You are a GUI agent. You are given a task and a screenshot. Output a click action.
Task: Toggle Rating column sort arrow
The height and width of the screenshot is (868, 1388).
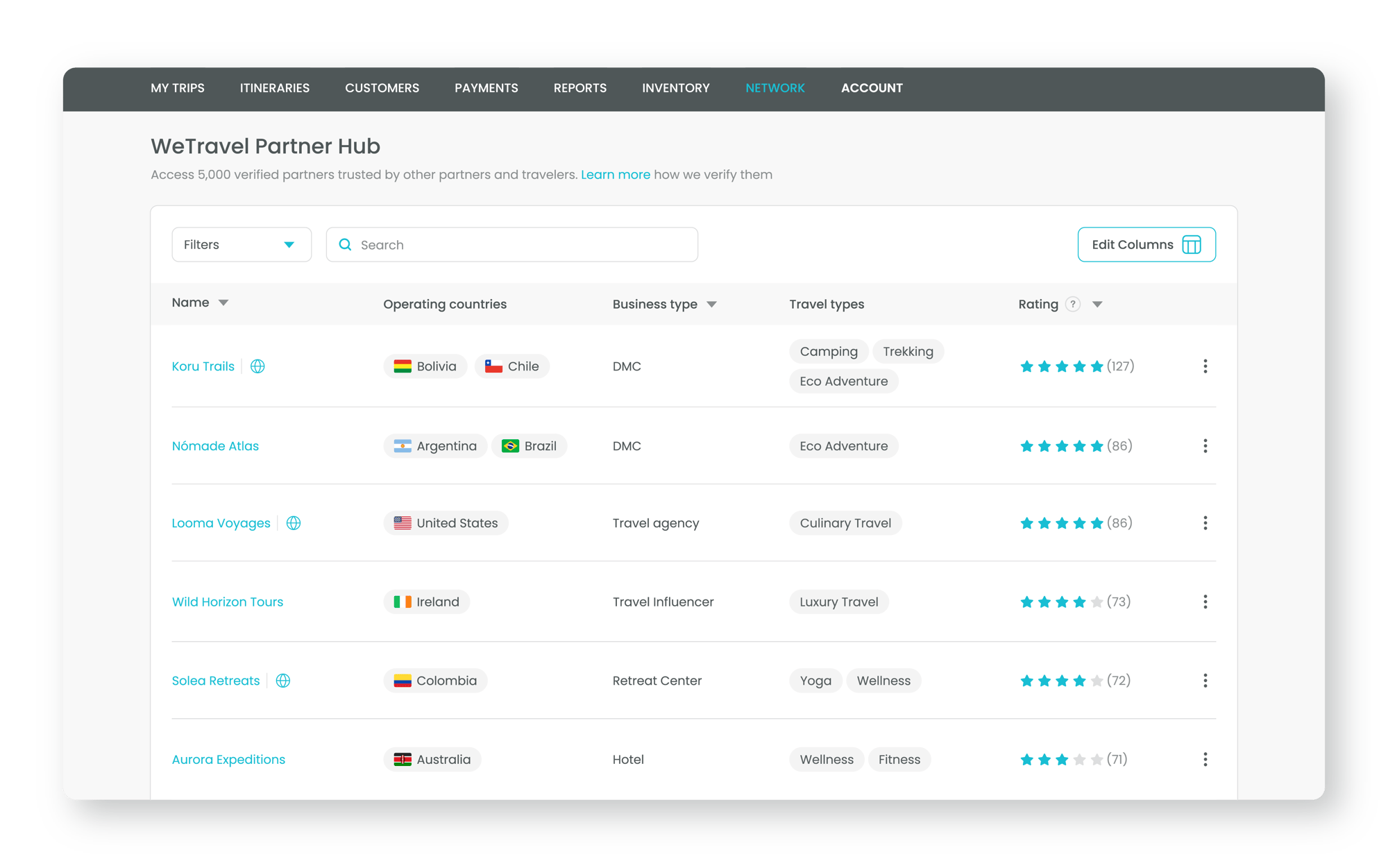coord(1097,305)
